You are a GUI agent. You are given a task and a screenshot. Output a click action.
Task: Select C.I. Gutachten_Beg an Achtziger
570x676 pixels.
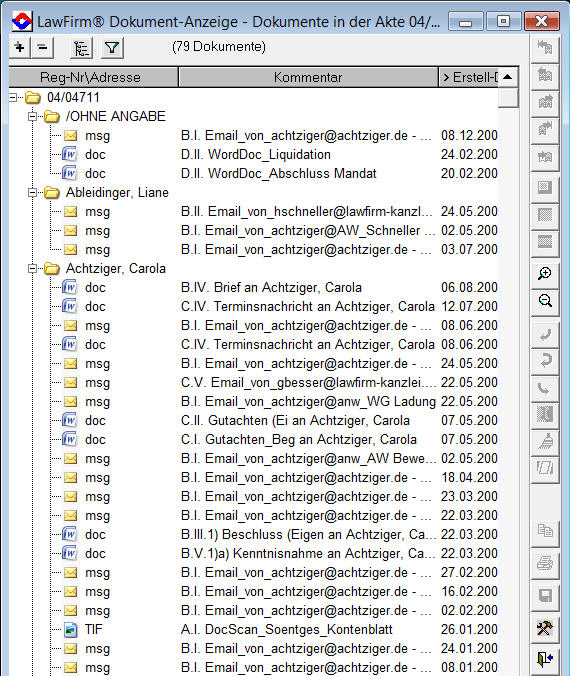pyautogui.click(x=298, y=439)
